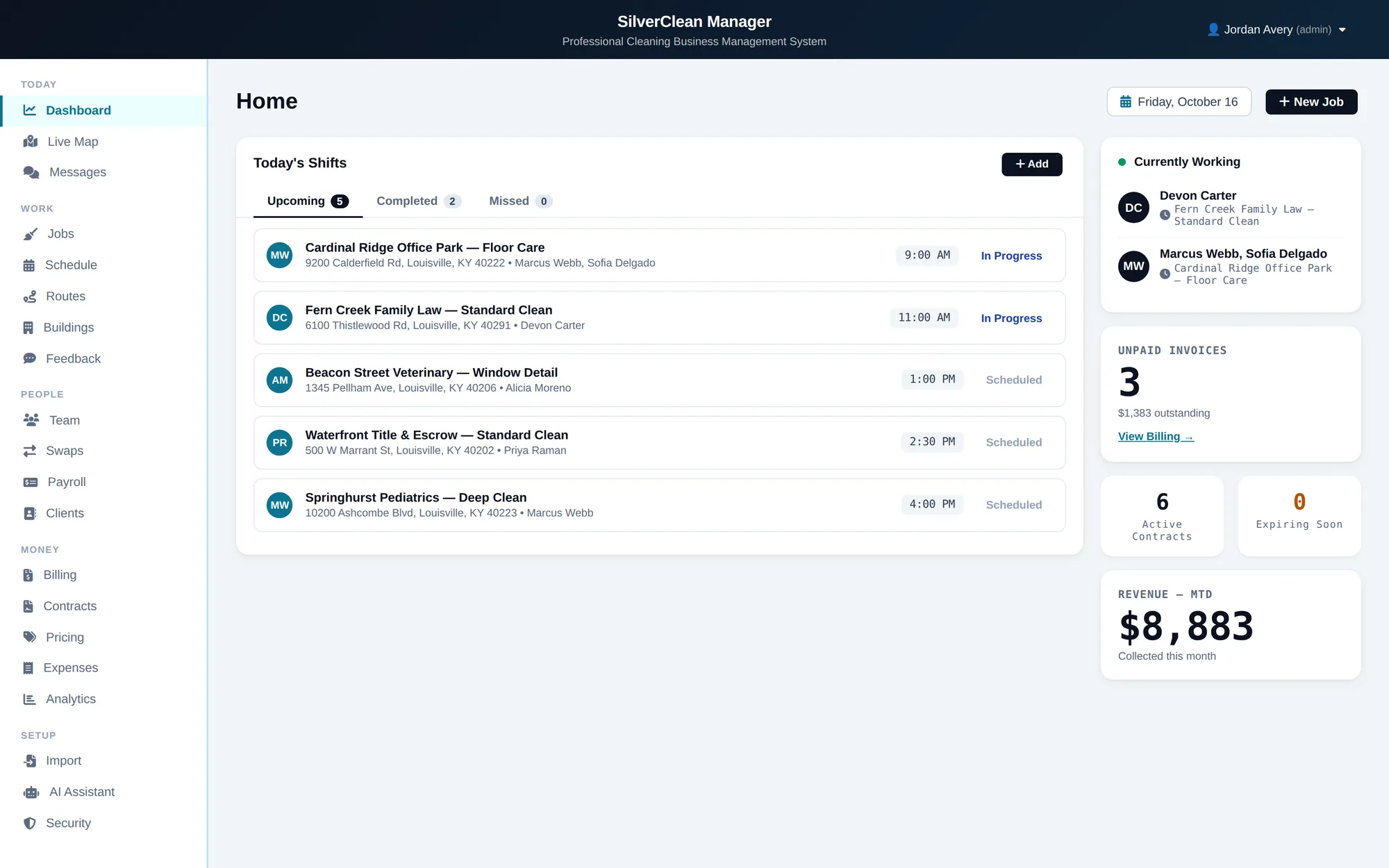Screen dimensions: 1389x868
Task: Open Messages chat bubbles icon
Action: pyautogui.click(x=31, y=172)
